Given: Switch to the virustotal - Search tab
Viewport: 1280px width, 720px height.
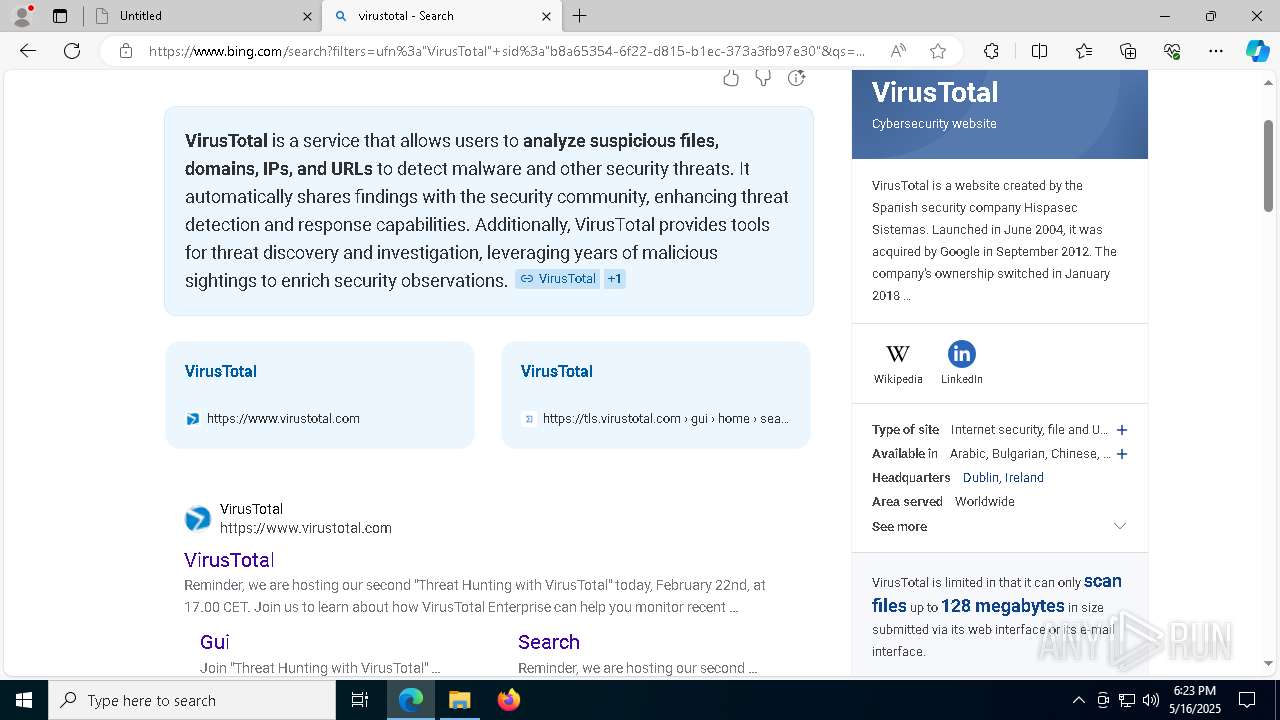Looking at the screenshot, I should click(440, 16).
